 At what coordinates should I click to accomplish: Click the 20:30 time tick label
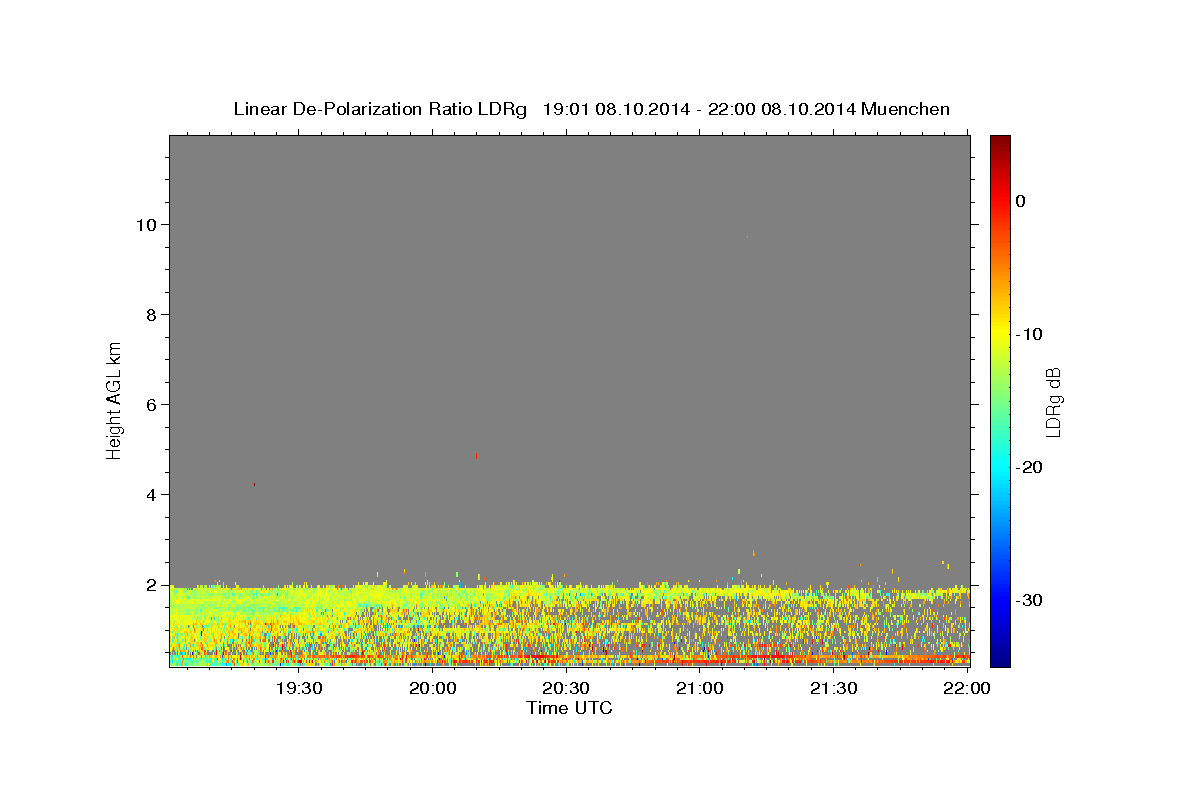click(x=566, y=689)
